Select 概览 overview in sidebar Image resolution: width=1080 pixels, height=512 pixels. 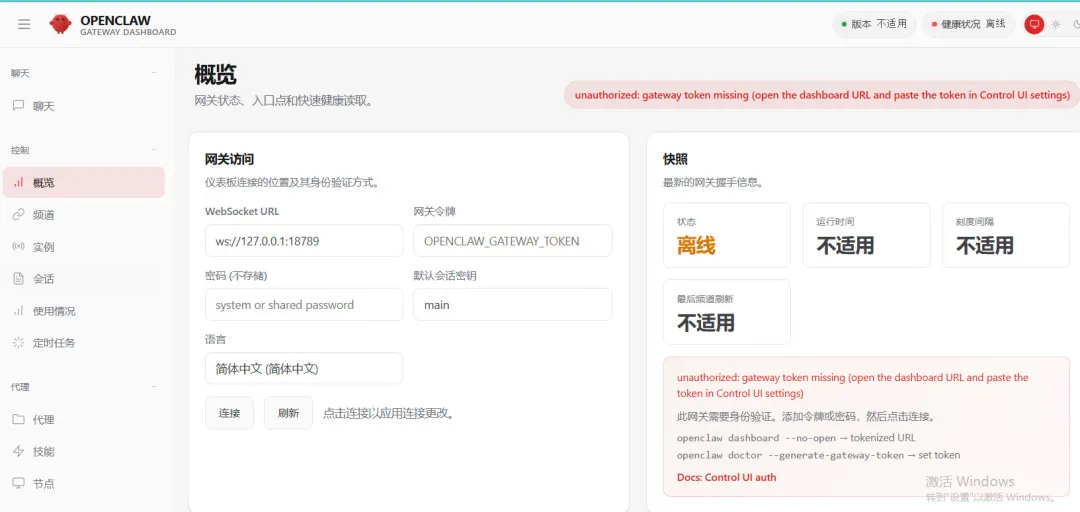click(x=83, y=183)
